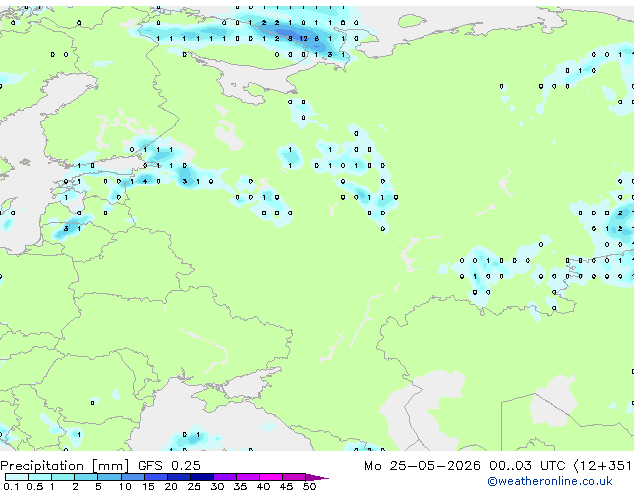Screen dimensions: 634x490
Task: Click legend label "15"
Action: [148, 486]
